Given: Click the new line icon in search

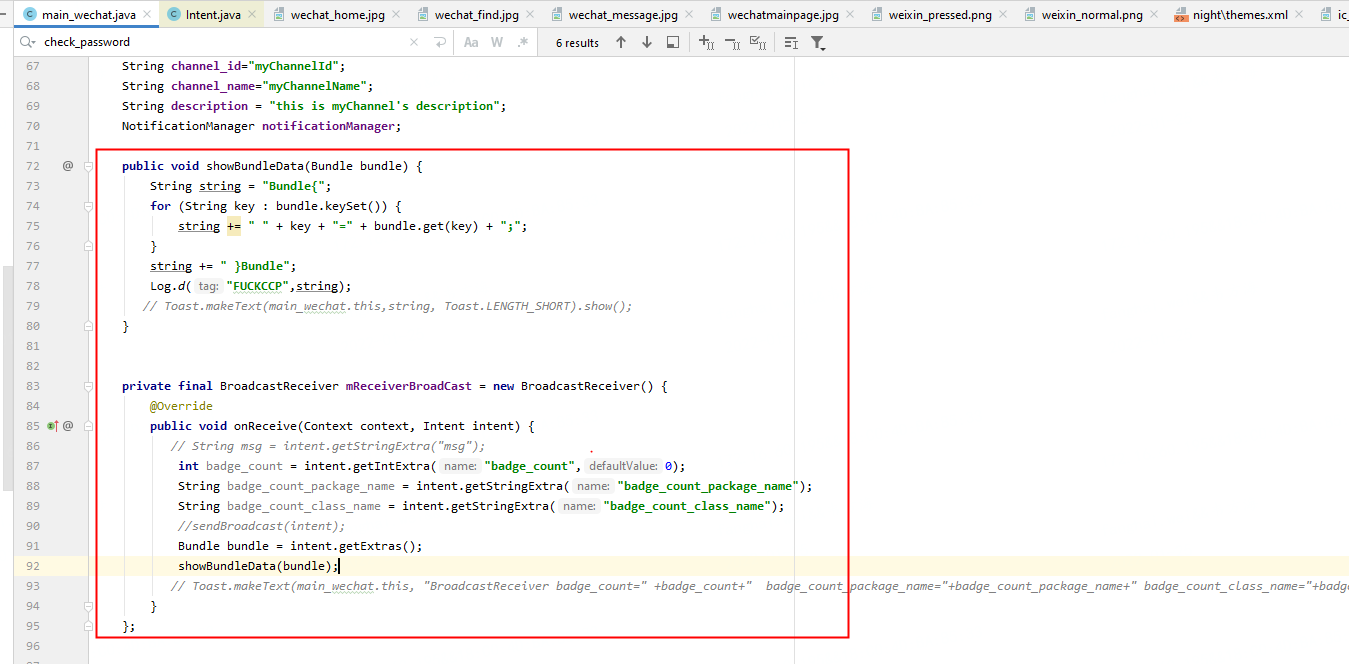Looking at the screenshot, I should (440, 42).
